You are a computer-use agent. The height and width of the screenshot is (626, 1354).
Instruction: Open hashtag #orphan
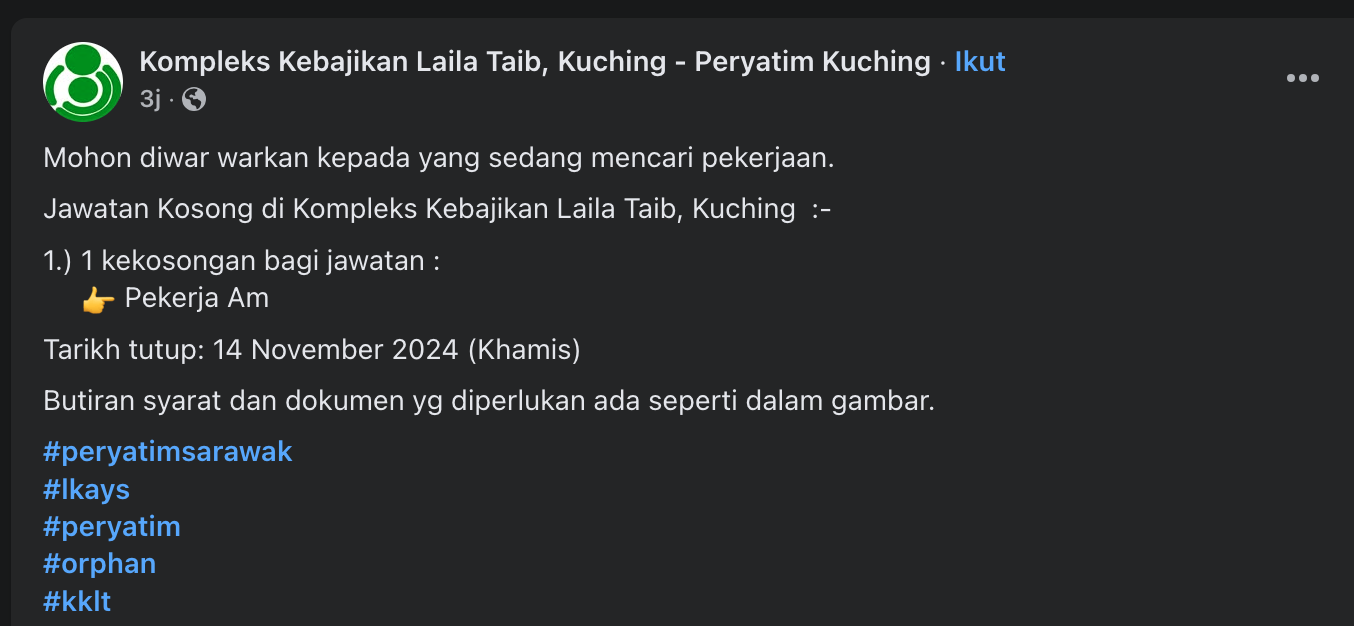click(x=100, y=563)
